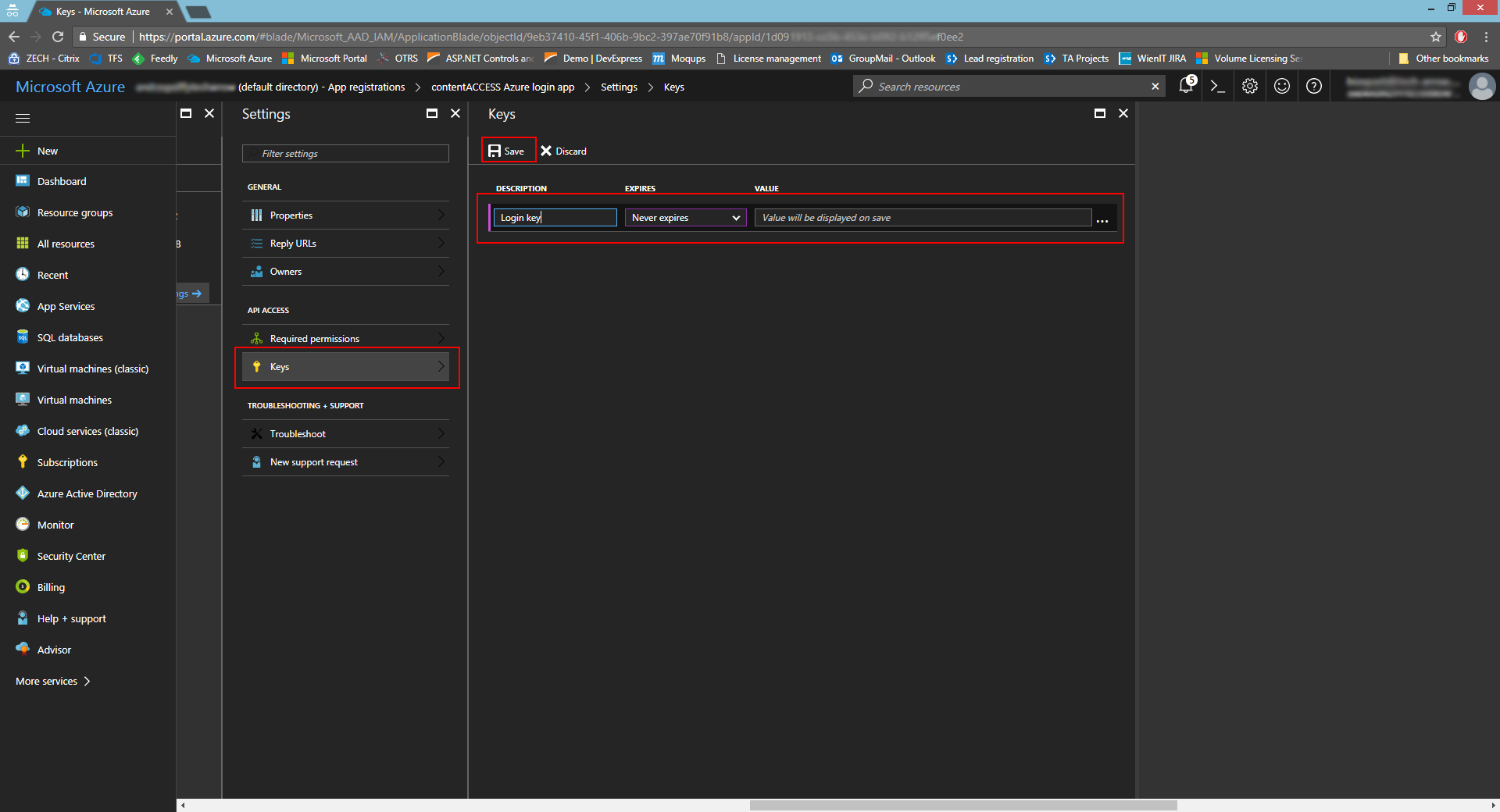
Task: Click the Filter settings search box
Action: click(x=345, y=154)
